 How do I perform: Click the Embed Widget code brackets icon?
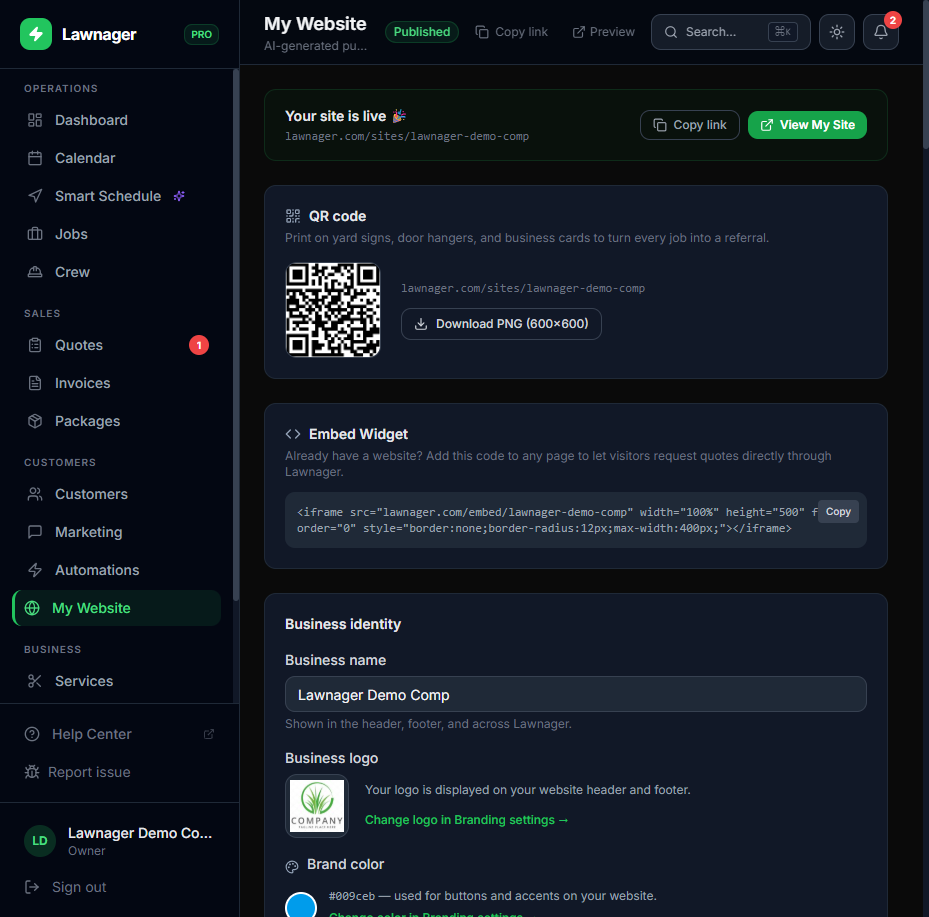click(293, 434)
